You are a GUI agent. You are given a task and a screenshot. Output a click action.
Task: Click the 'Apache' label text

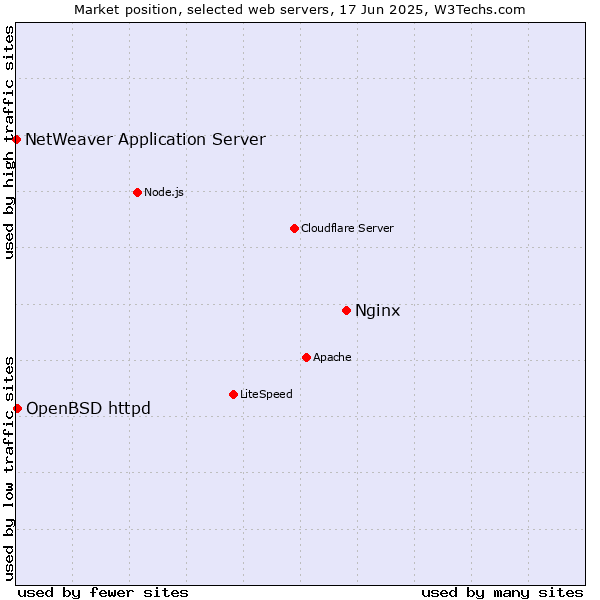click(x=332, y=357)
